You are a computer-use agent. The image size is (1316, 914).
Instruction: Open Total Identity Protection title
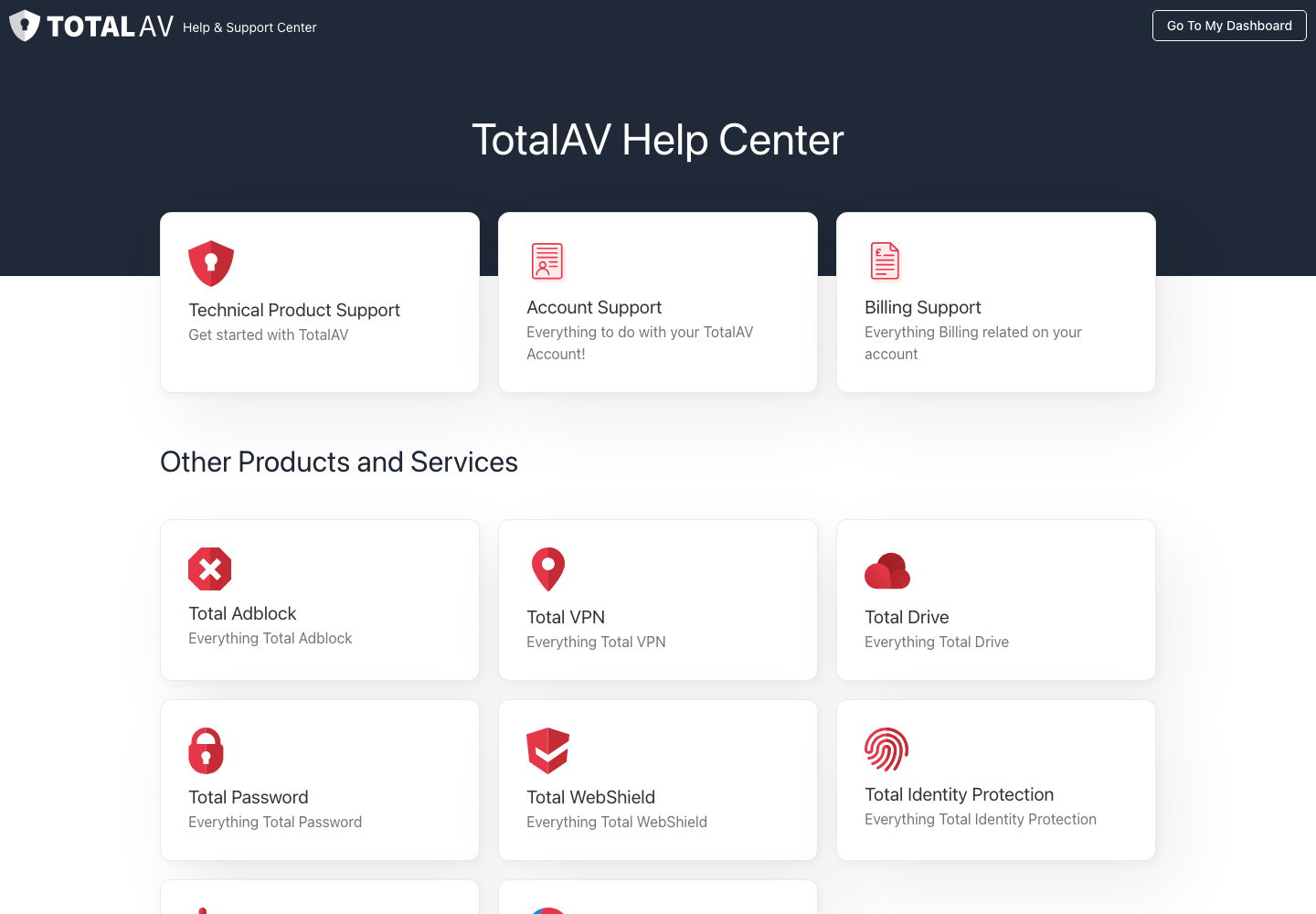960,794
